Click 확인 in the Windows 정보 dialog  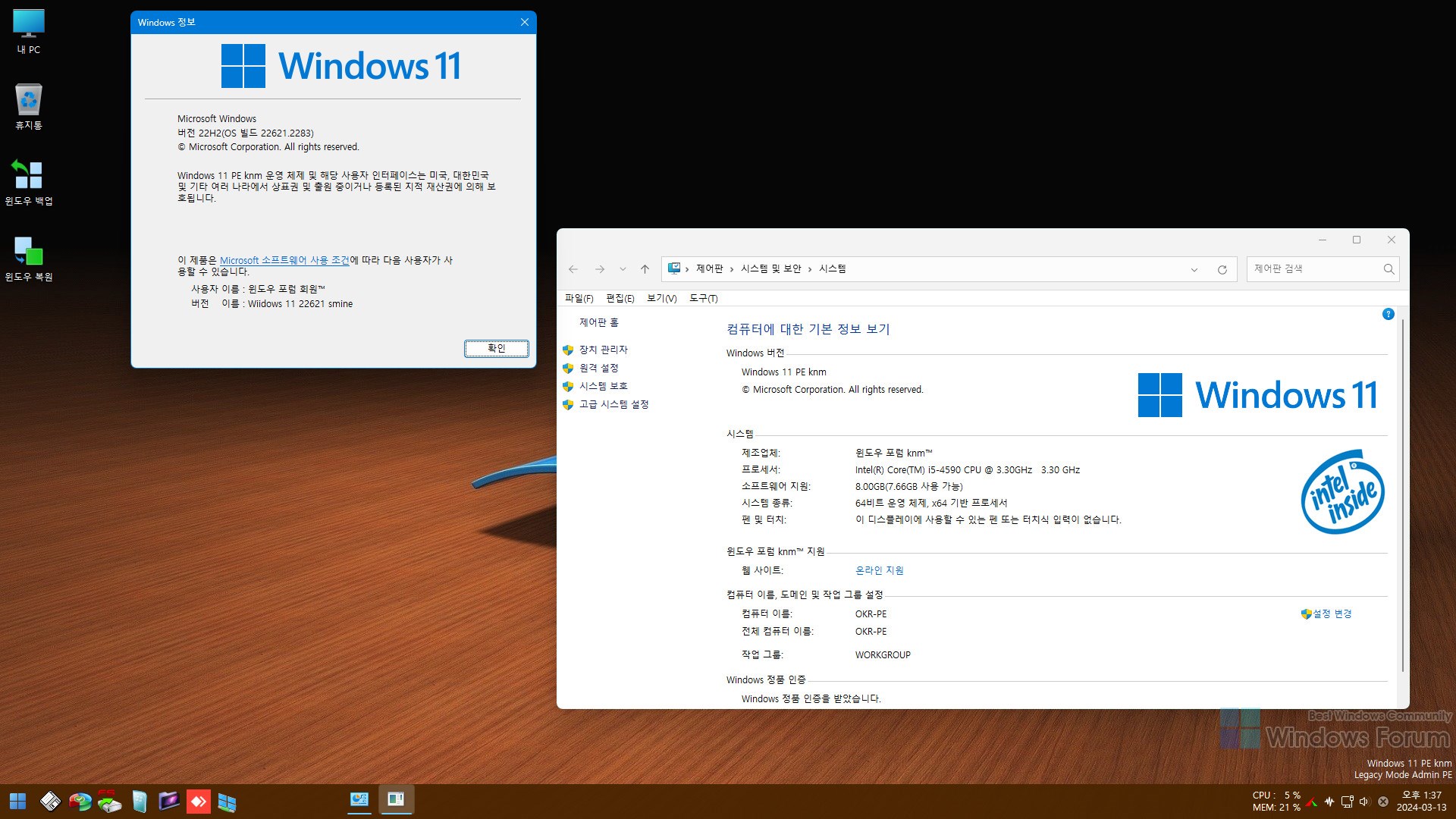[497, 349]
